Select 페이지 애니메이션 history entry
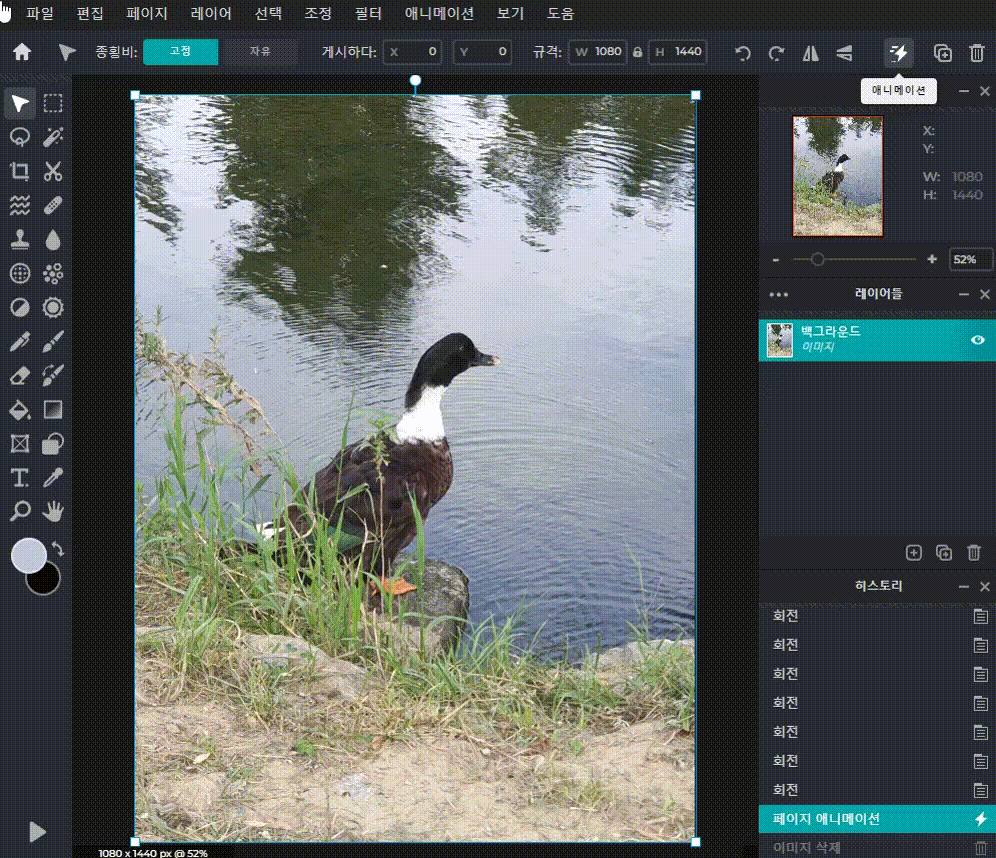This screenshot has height=858, width=996. 877,819
